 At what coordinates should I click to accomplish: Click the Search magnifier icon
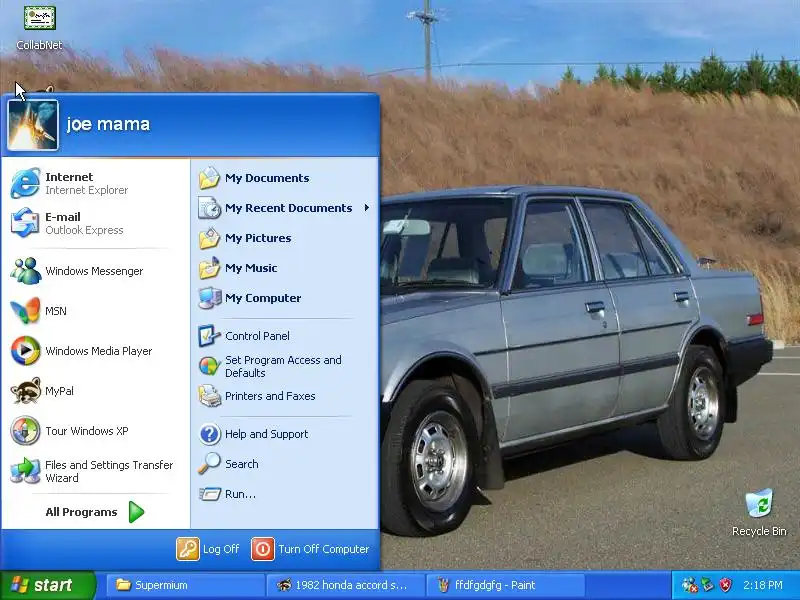point(209,464)
